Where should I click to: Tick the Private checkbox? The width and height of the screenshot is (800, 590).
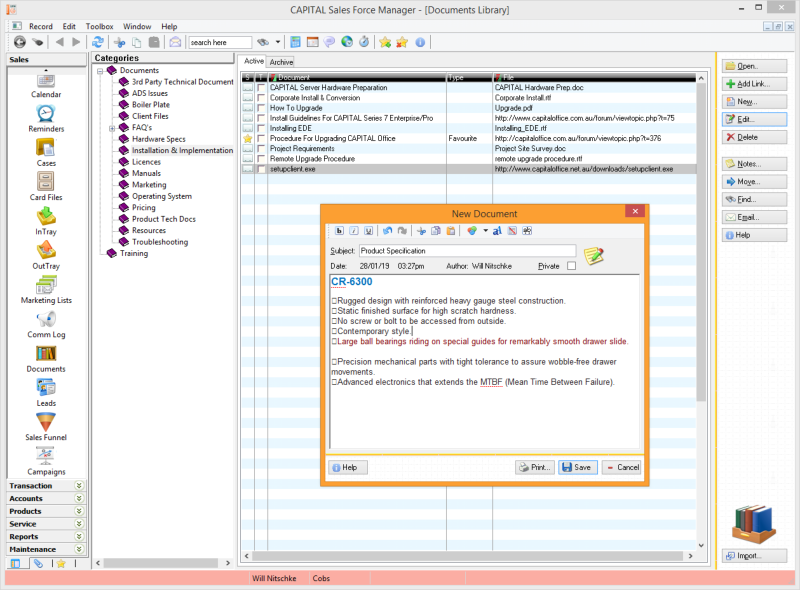click(571, 266)
